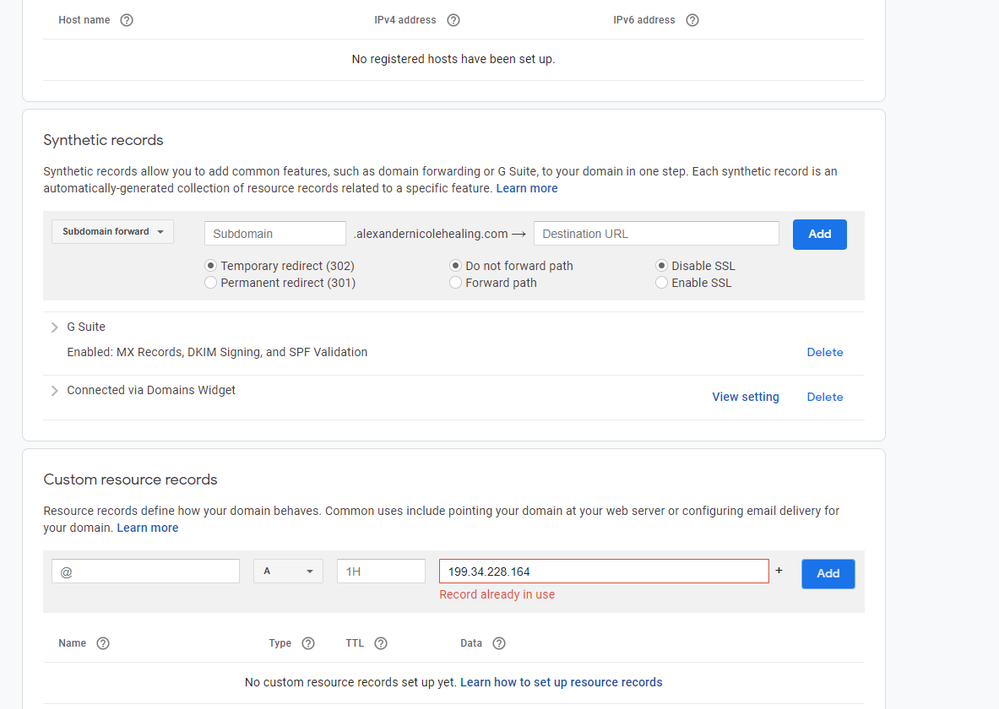The height and width of the screenshot is (709, 999).
Task: Open Host name help tooltip
Action: (125, 19)
